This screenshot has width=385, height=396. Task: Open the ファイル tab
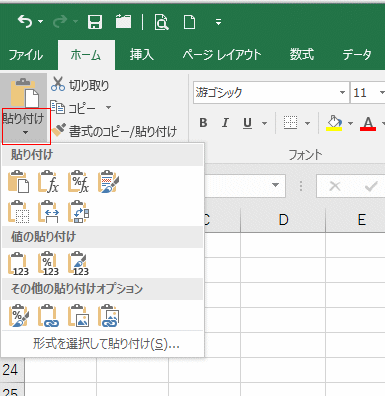click(x=26, y=55)
